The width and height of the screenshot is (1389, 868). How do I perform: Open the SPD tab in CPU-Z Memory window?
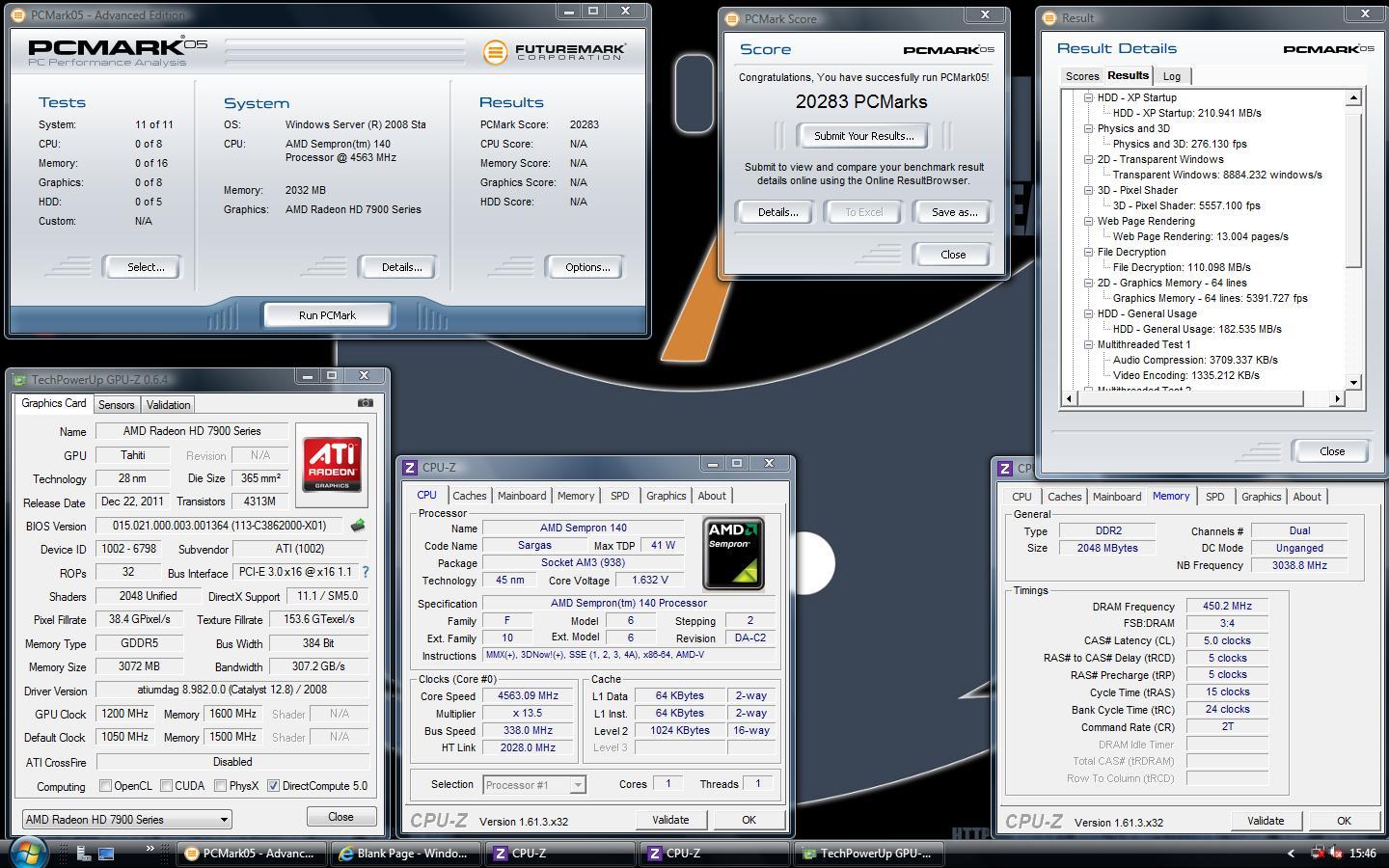pyautogui.click(x=1214, y=497)
